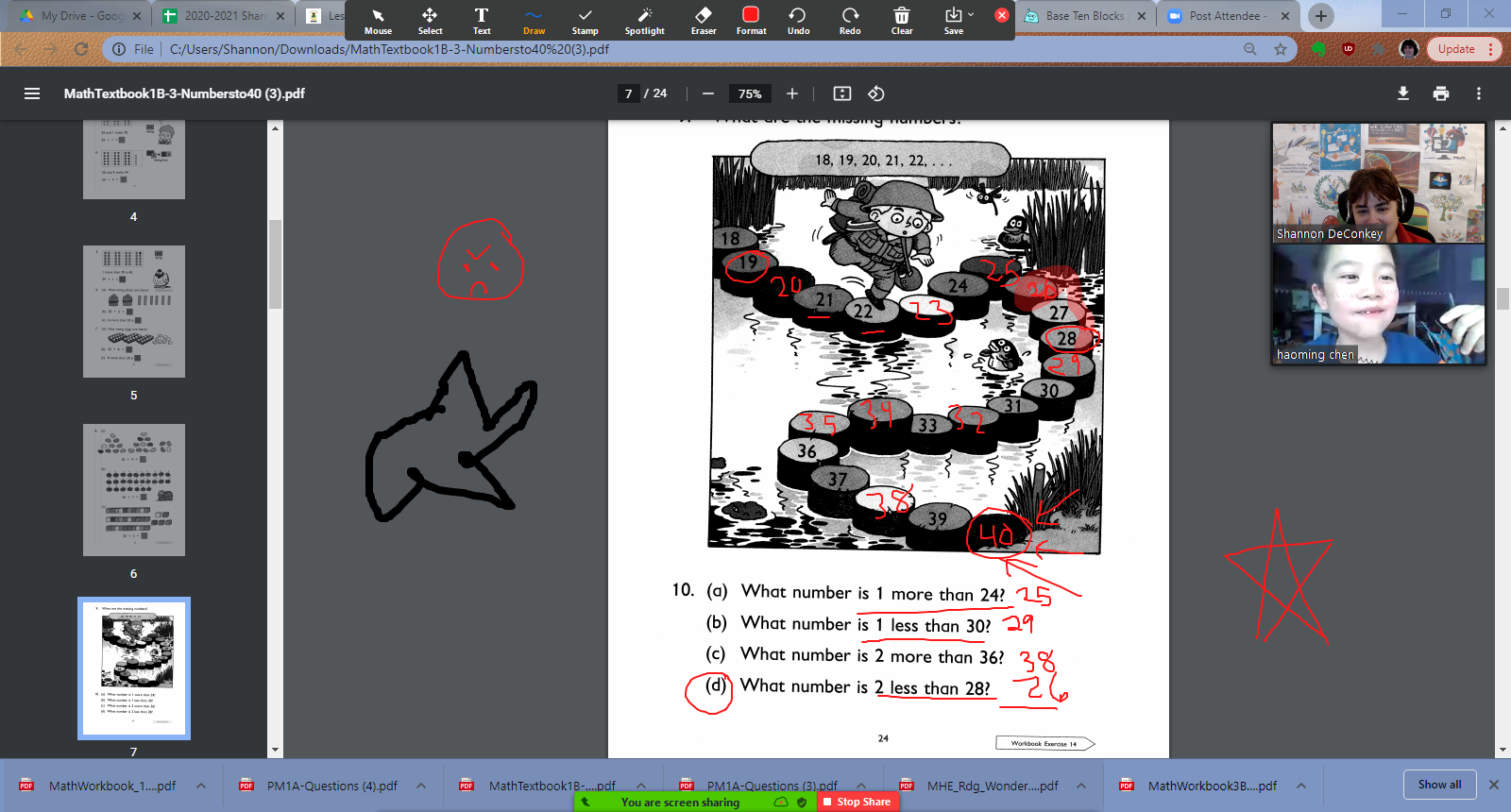Expand options for PM1A-Questions (4).pdf
This screenshot has width=1511, height=812.
(421, 786)
